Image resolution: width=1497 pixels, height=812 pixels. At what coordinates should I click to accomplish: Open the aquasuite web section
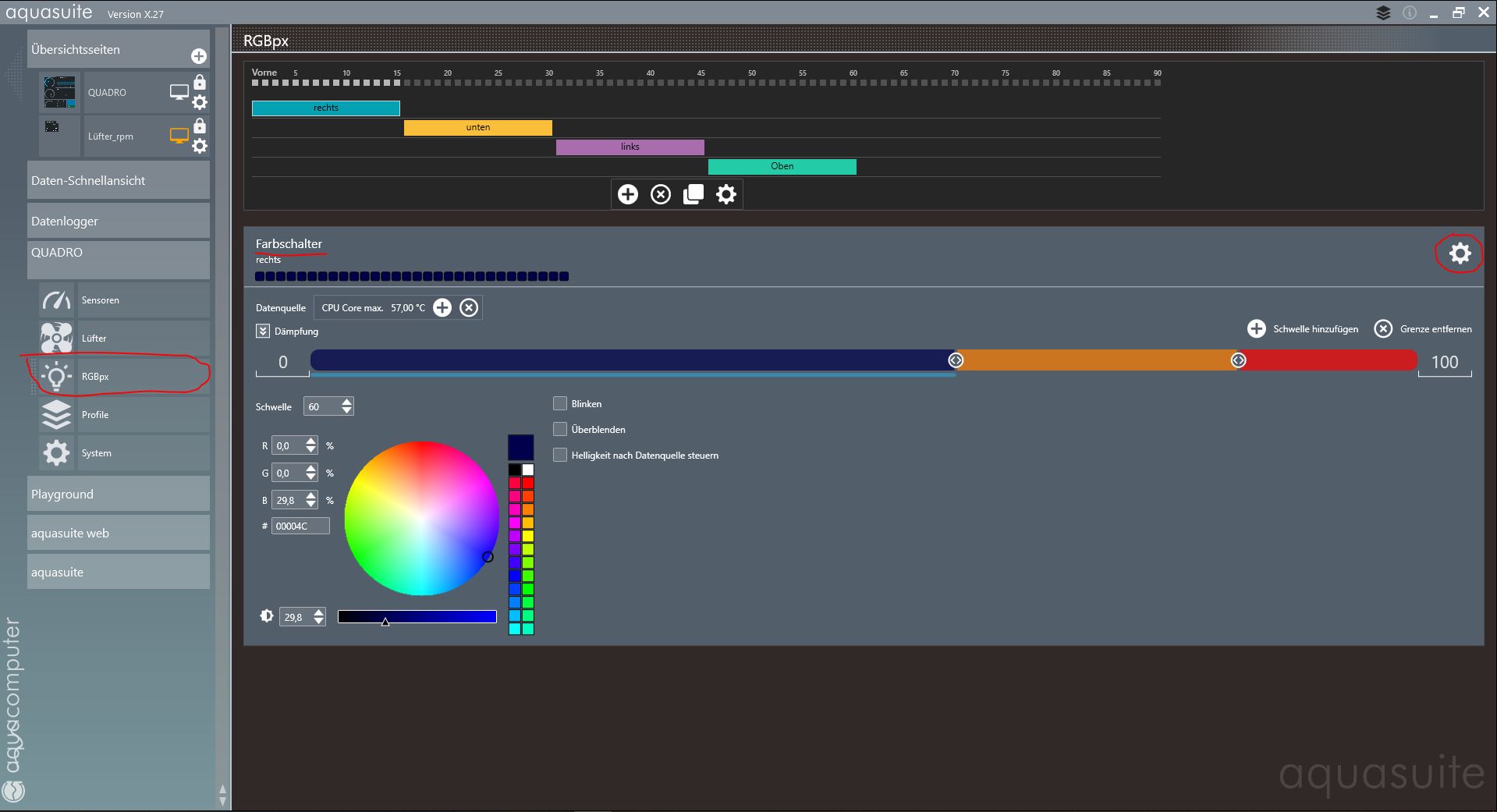coord(119,533)
